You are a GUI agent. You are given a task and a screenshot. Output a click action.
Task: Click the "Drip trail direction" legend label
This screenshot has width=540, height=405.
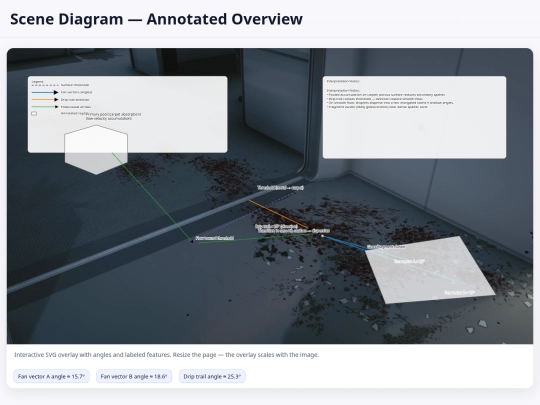tap(75, 100)
